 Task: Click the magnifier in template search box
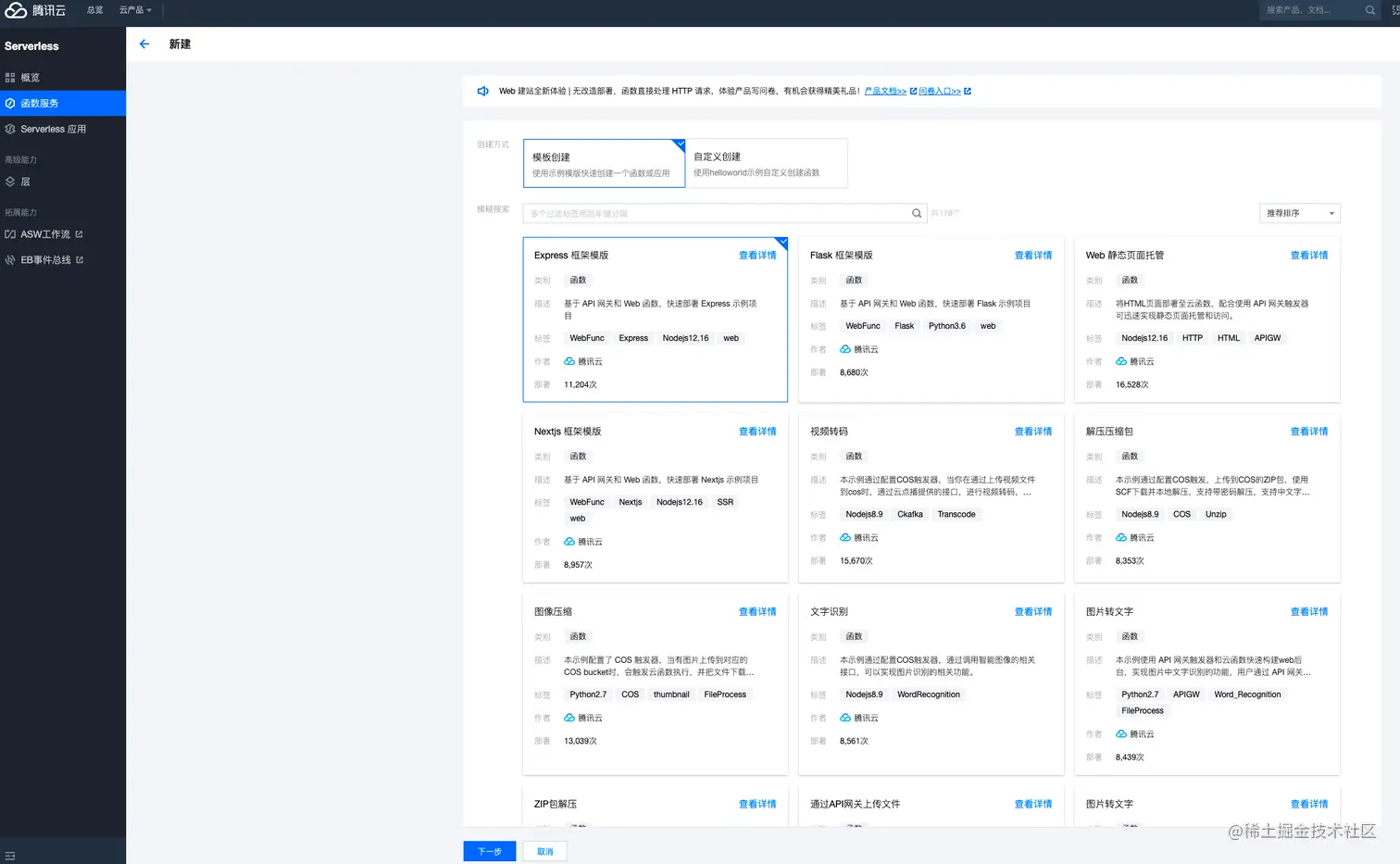coord(917,213)
